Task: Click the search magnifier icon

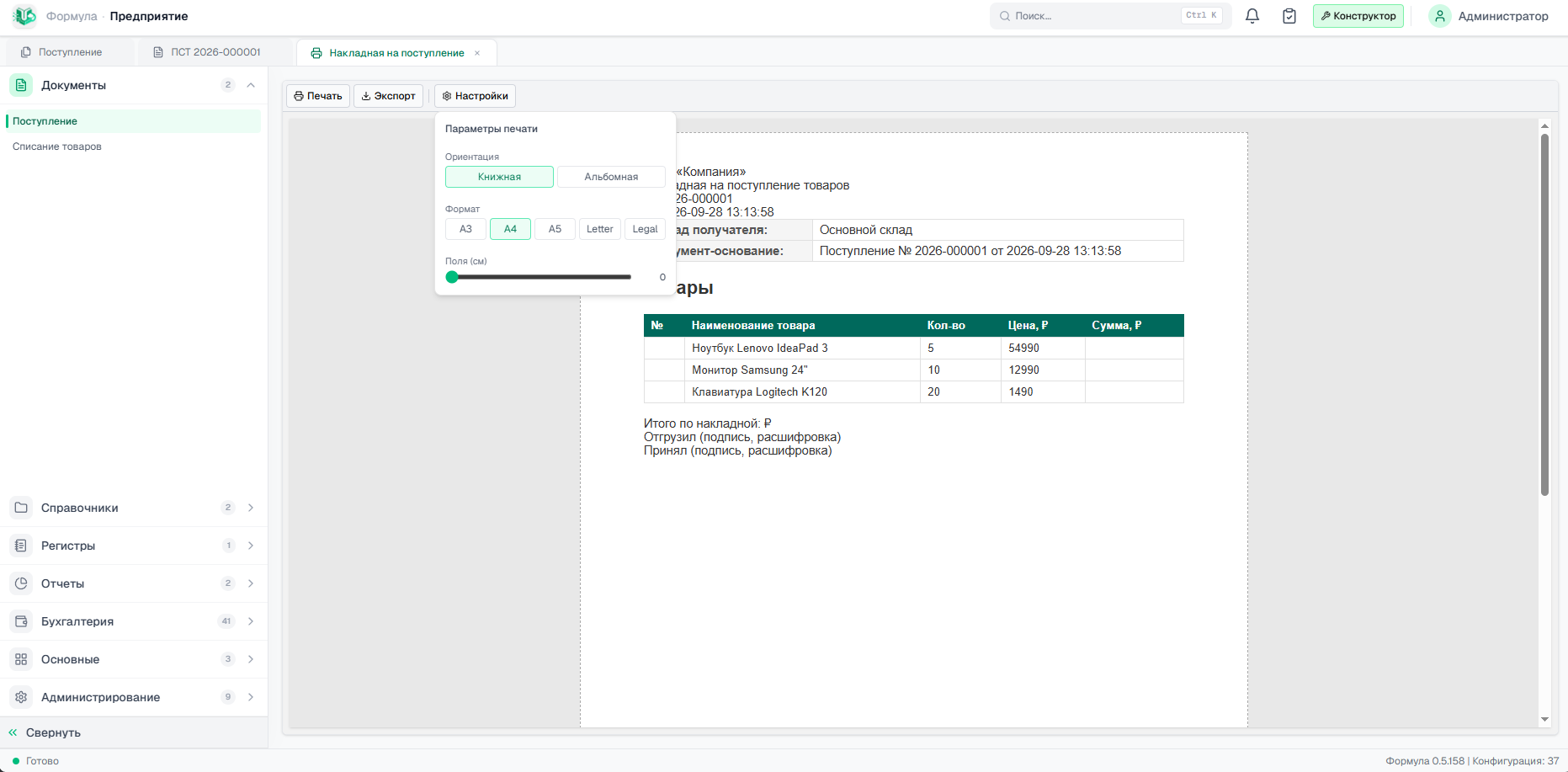Action: click(1004, 16)
